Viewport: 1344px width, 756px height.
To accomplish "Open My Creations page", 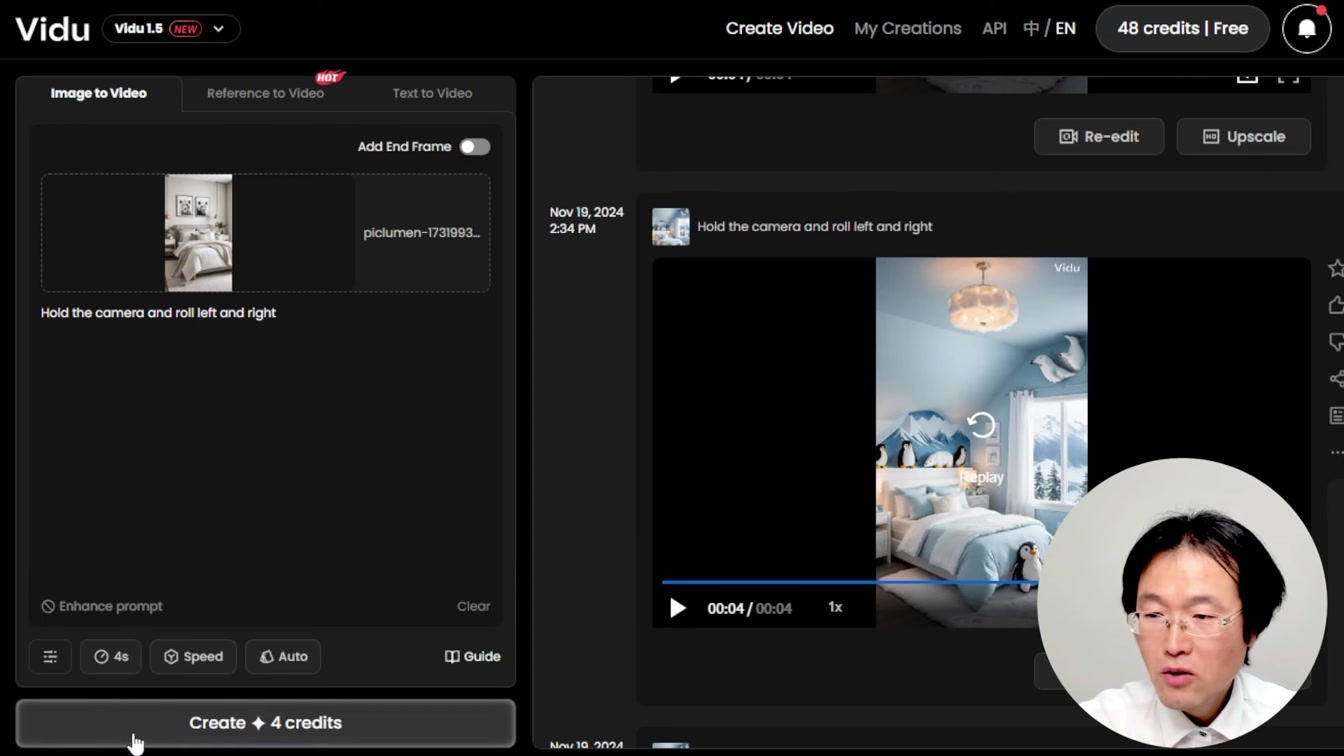I will [x=907, y=28].
